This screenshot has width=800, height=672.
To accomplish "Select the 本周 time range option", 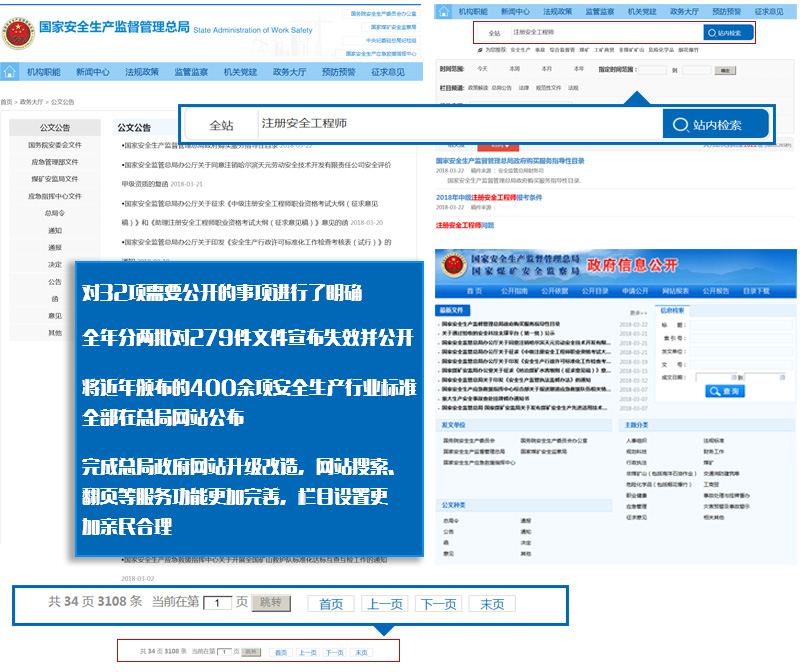I will [x=514, y=69].
